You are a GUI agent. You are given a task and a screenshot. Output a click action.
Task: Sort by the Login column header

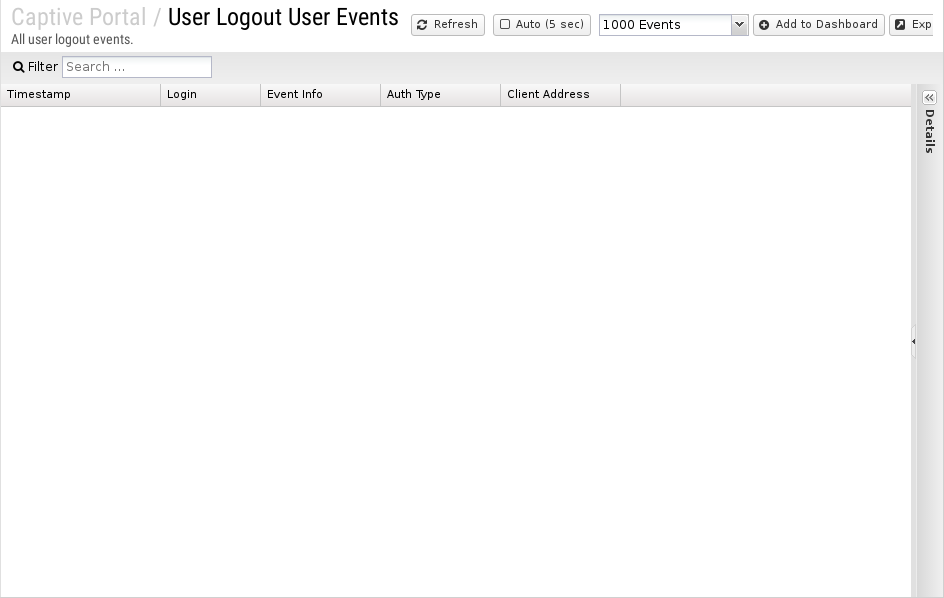pyautogui.click(x=211, y=95)
